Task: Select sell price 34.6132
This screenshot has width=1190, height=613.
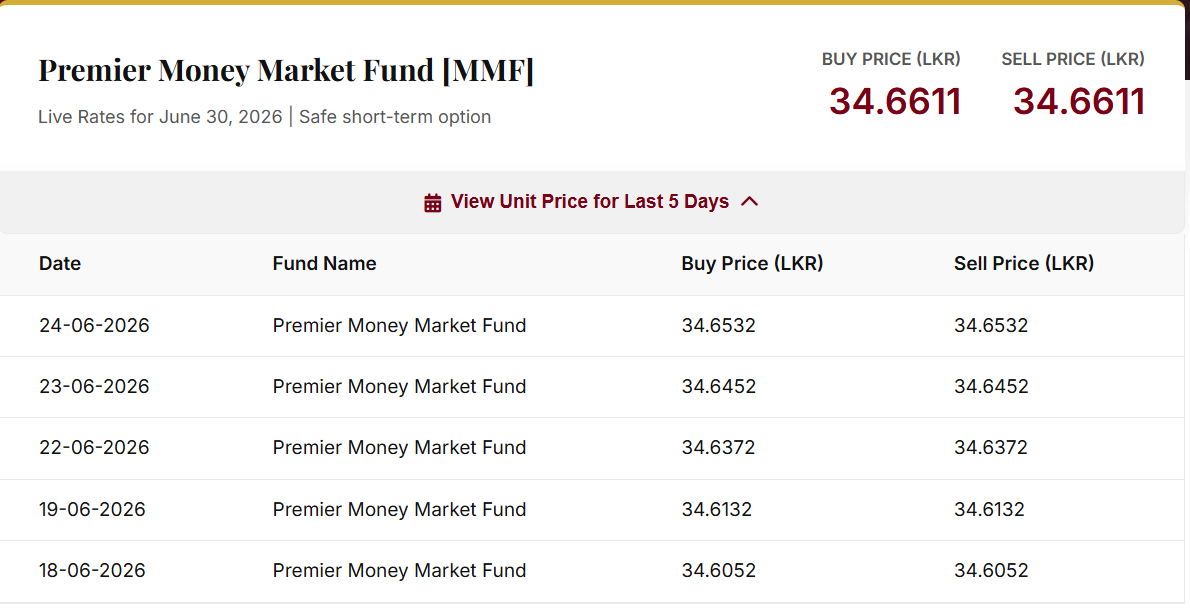Action: click(x=989, y=509)
